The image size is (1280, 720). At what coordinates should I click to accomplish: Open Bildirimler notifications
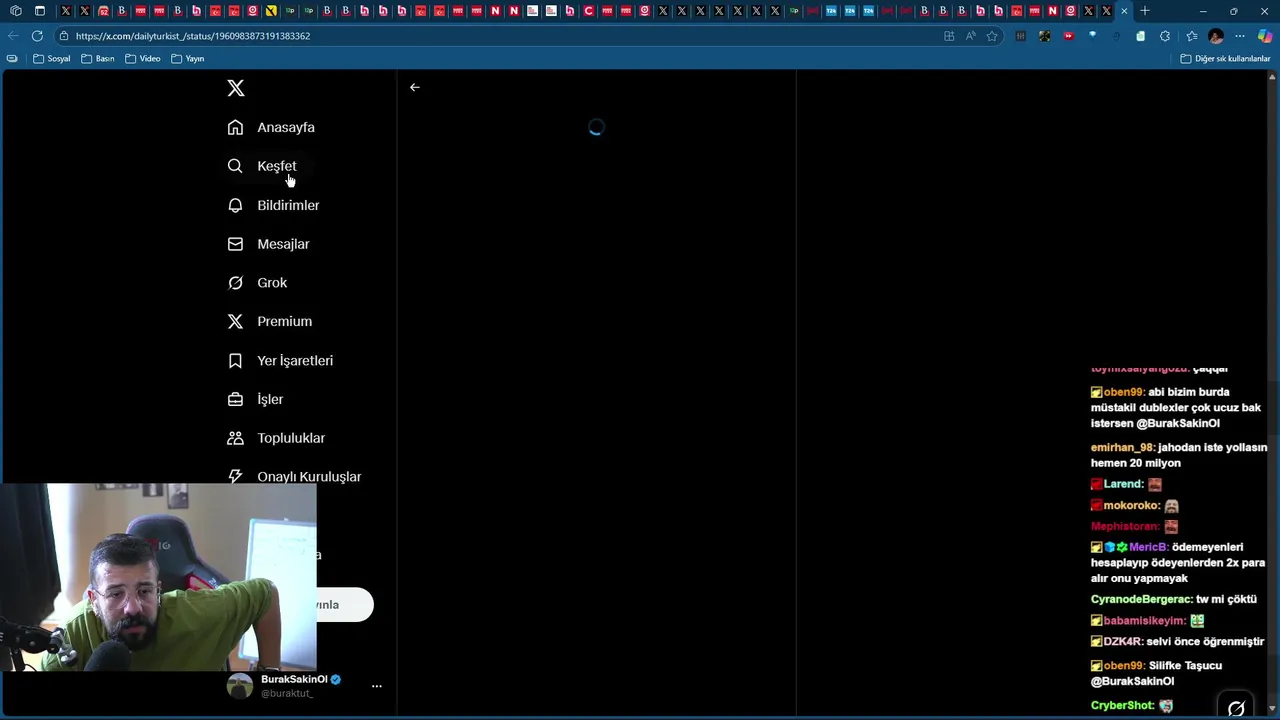(273, 205)
